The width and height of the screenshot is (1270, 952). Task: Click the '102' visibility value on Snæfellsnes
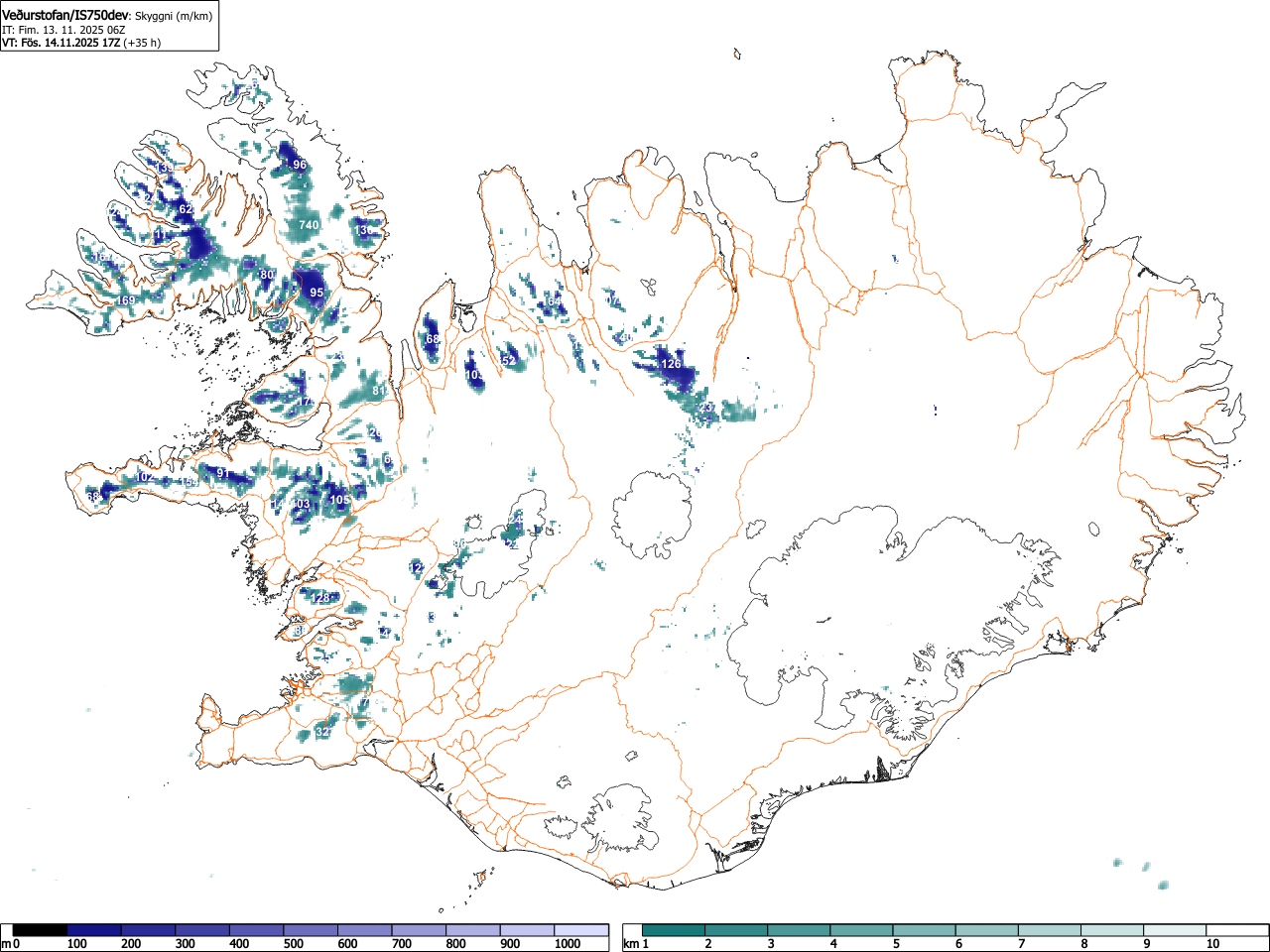[x=145, y=477]
